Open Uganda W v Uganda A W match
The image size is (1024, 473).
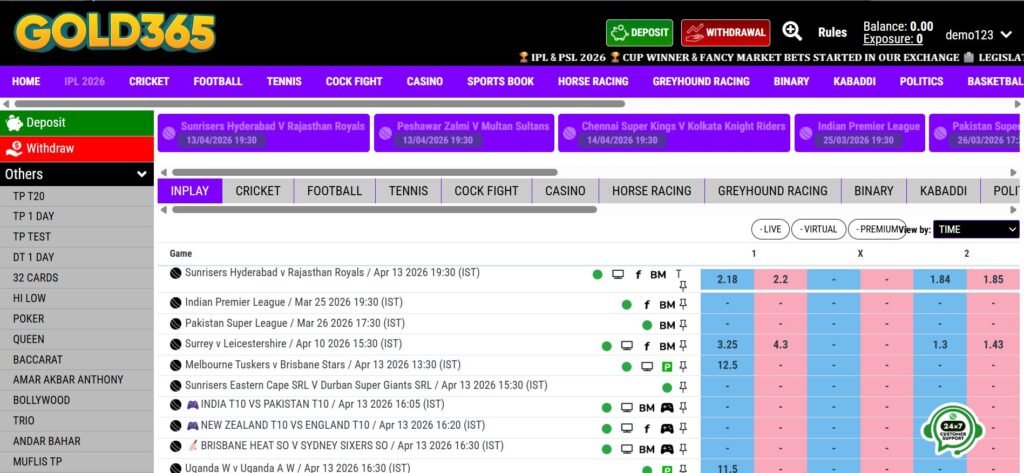[297, 468]
